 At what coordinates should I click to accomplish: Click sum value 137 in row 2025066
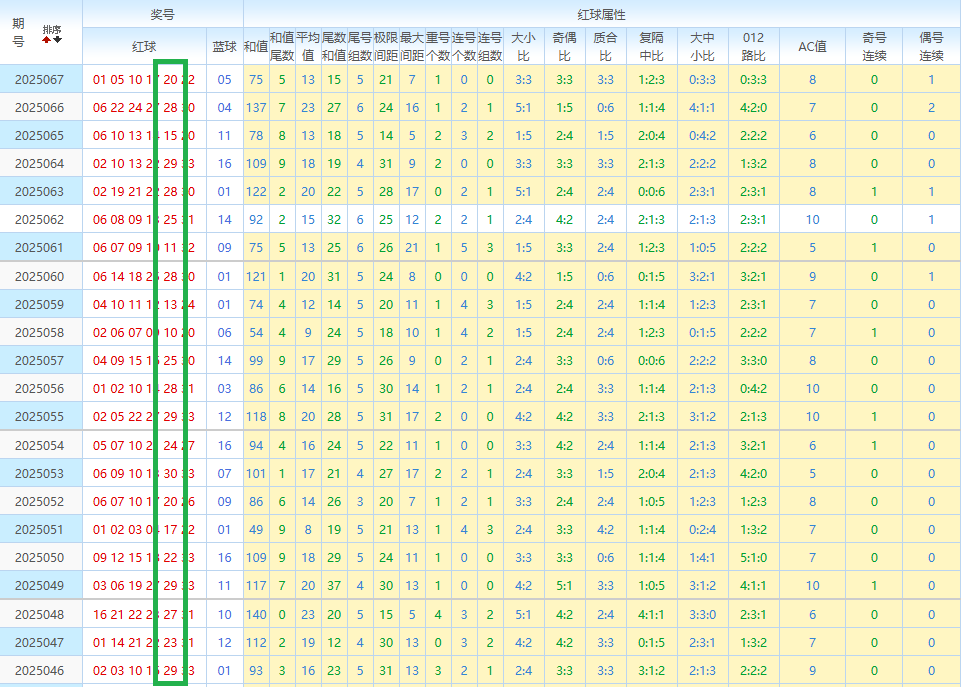(256, 108)
